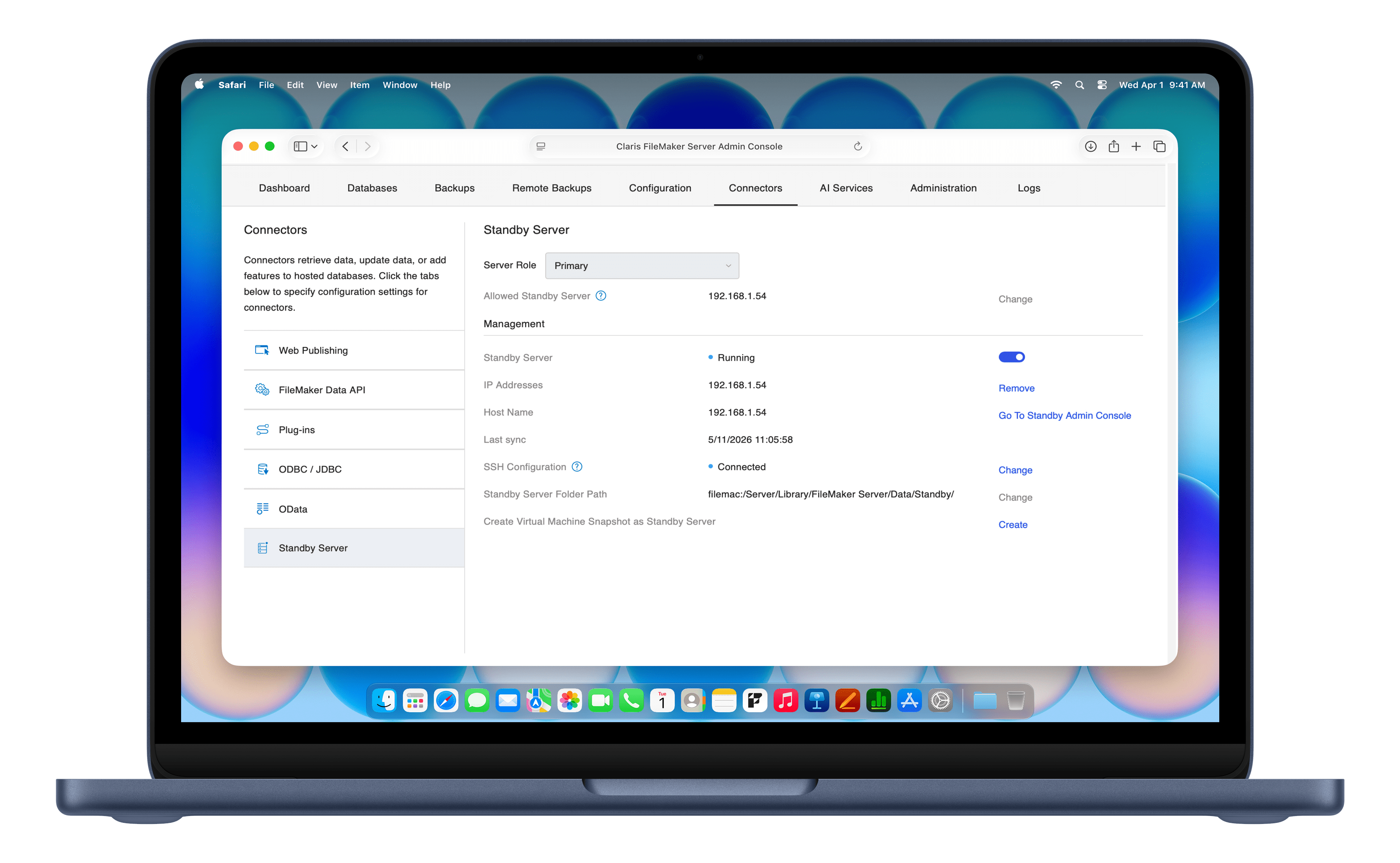Screen dimensions: 1400x863
Task: Select the FileMaker Data API gear icon
Action: pos(262,389)
